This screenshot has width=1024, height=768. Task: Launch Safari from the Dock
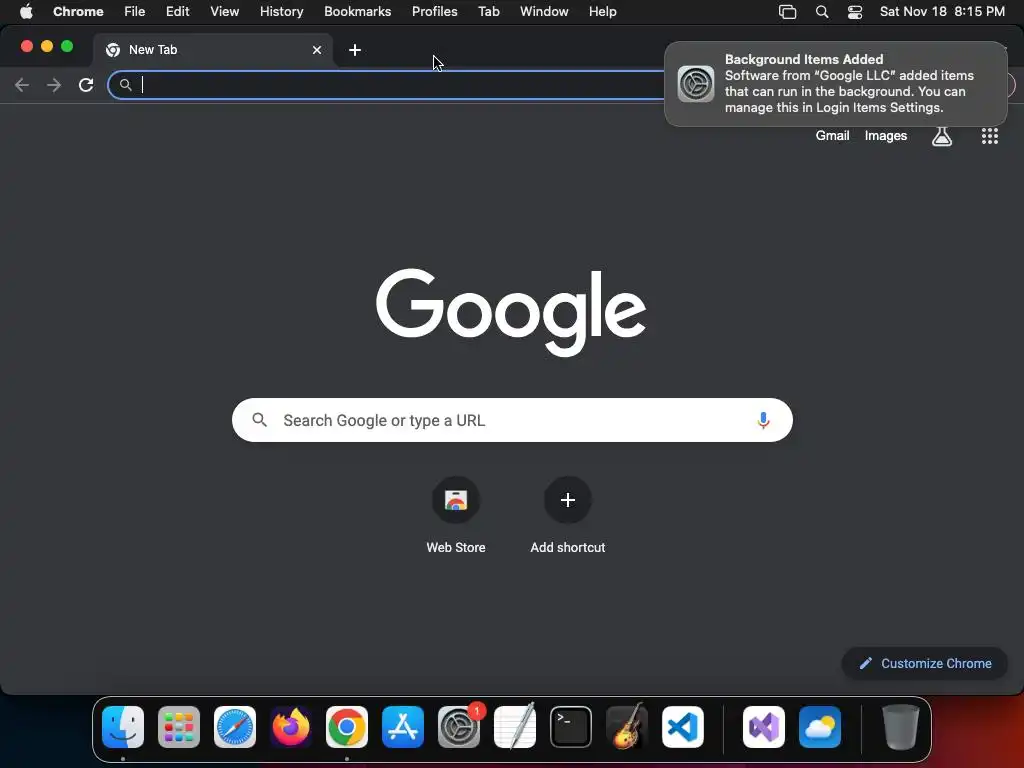tap(235, 727)
